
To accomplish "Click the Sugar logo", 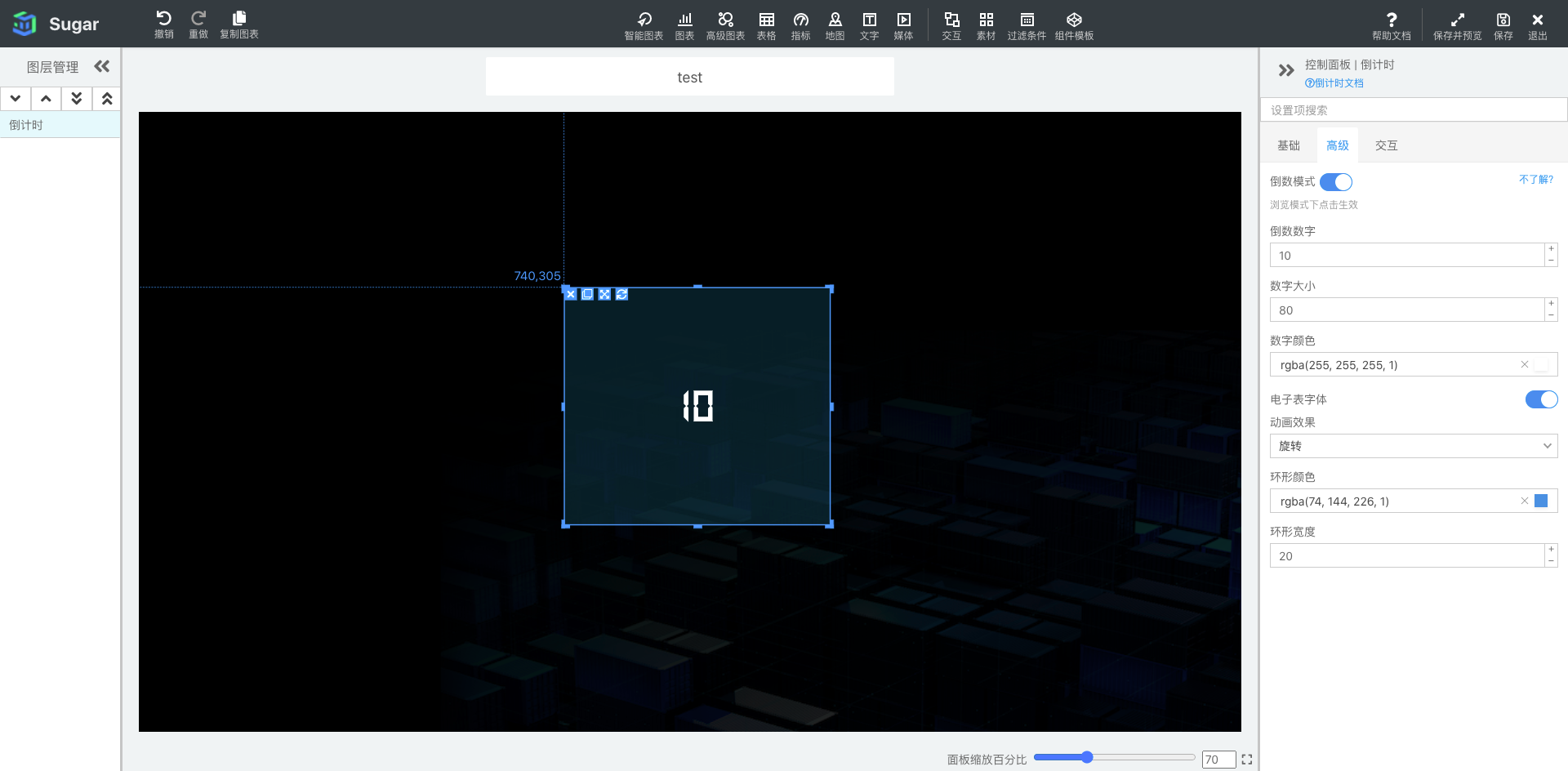I will (x=56, y=24).
